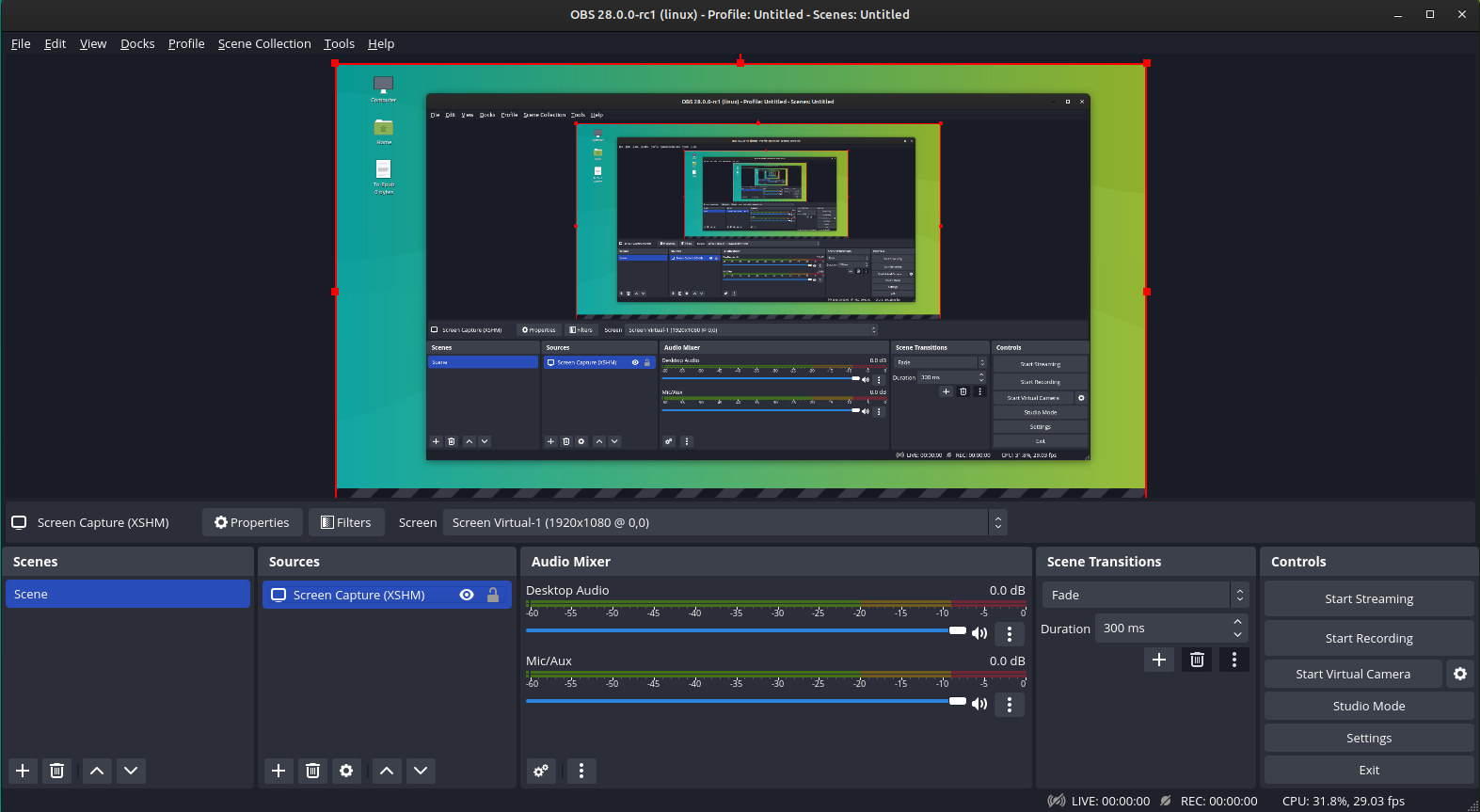Open the Filters button for source

(346, 522)
